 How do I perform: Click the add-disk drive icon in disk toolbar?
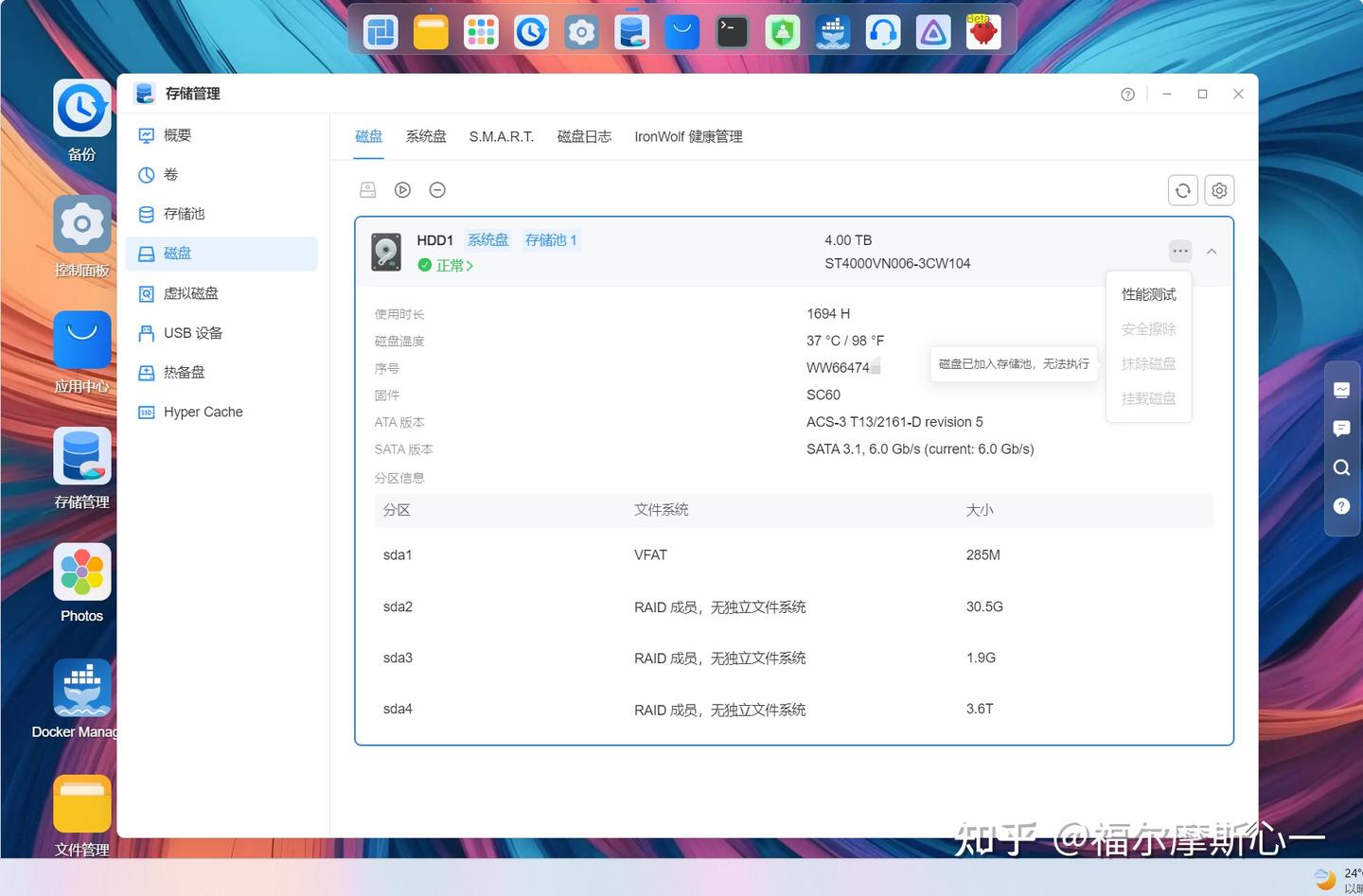pyautogui.click(x=368, y=190)
